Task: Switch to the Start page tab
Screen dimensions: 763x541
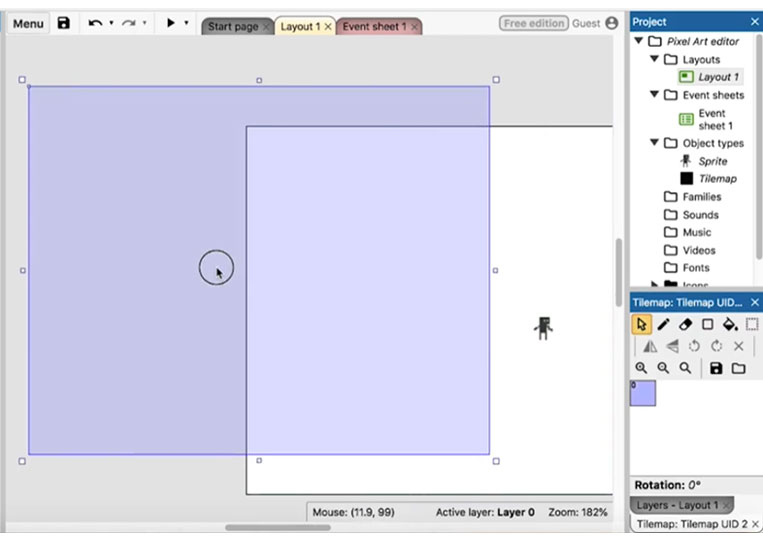Action: [x=233, y=26]
